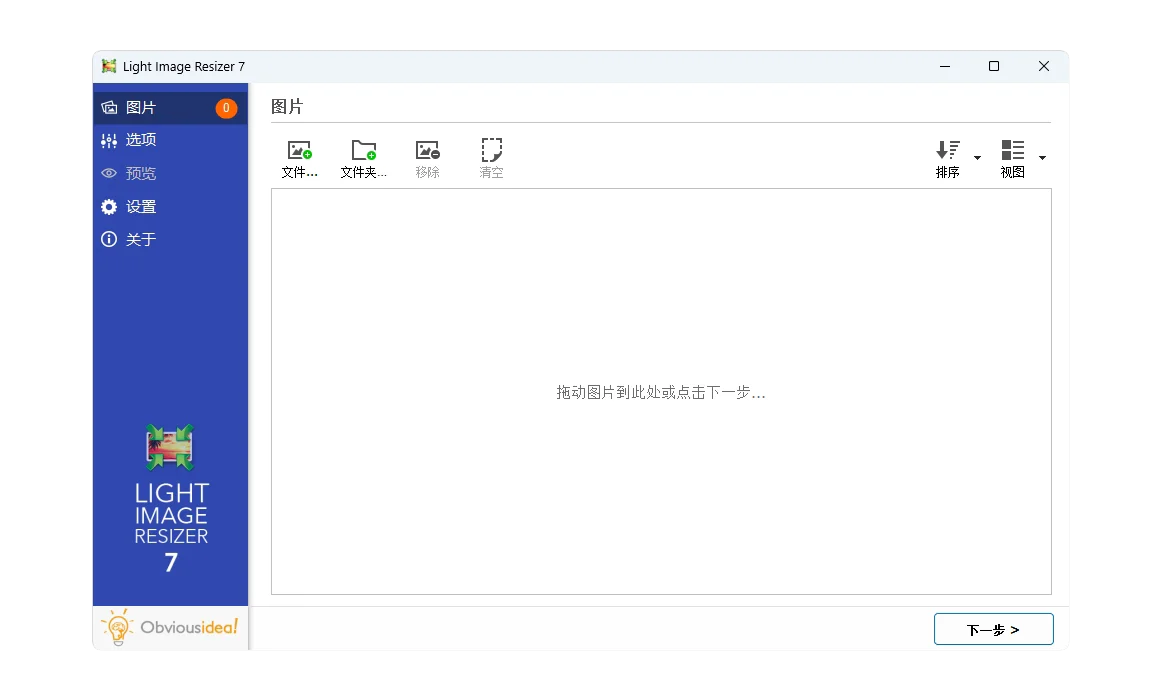Screen dimensions: 1152x694
Task: Select the 图片 images sidebar icon
Action: tap(109, 107)
